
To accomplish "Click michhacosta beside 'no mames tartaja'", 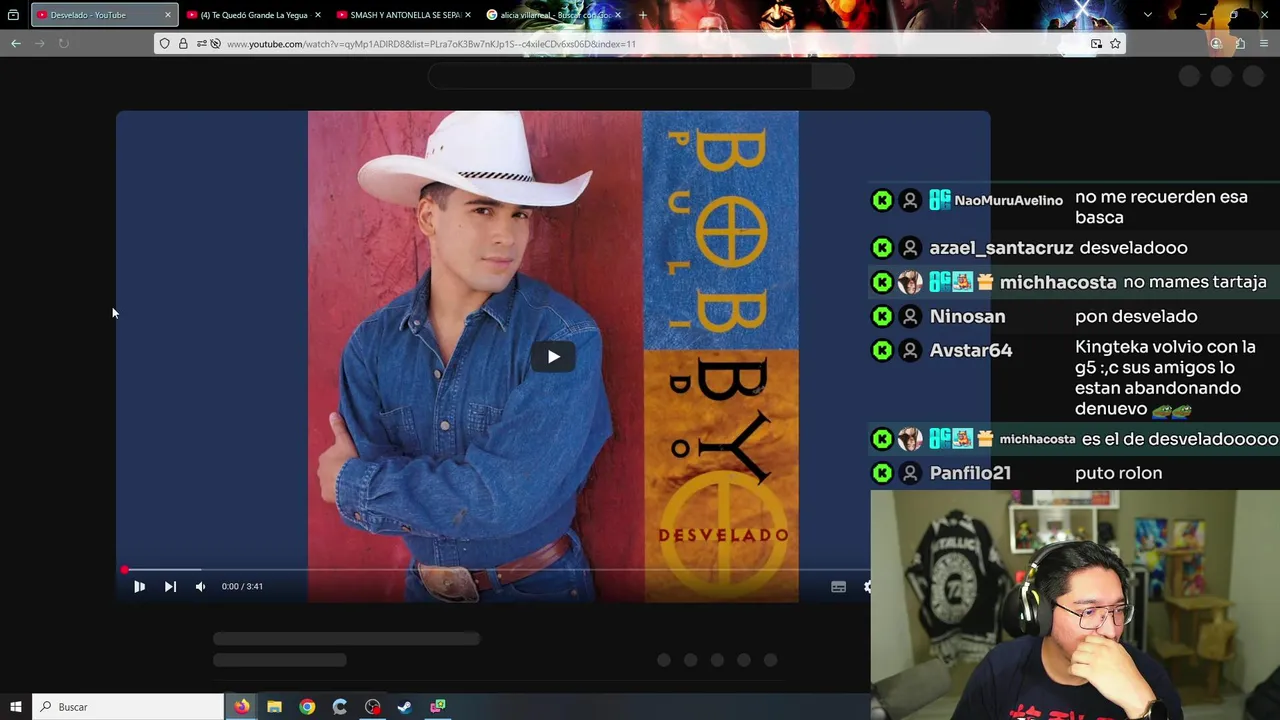I will click(1058, 283).
